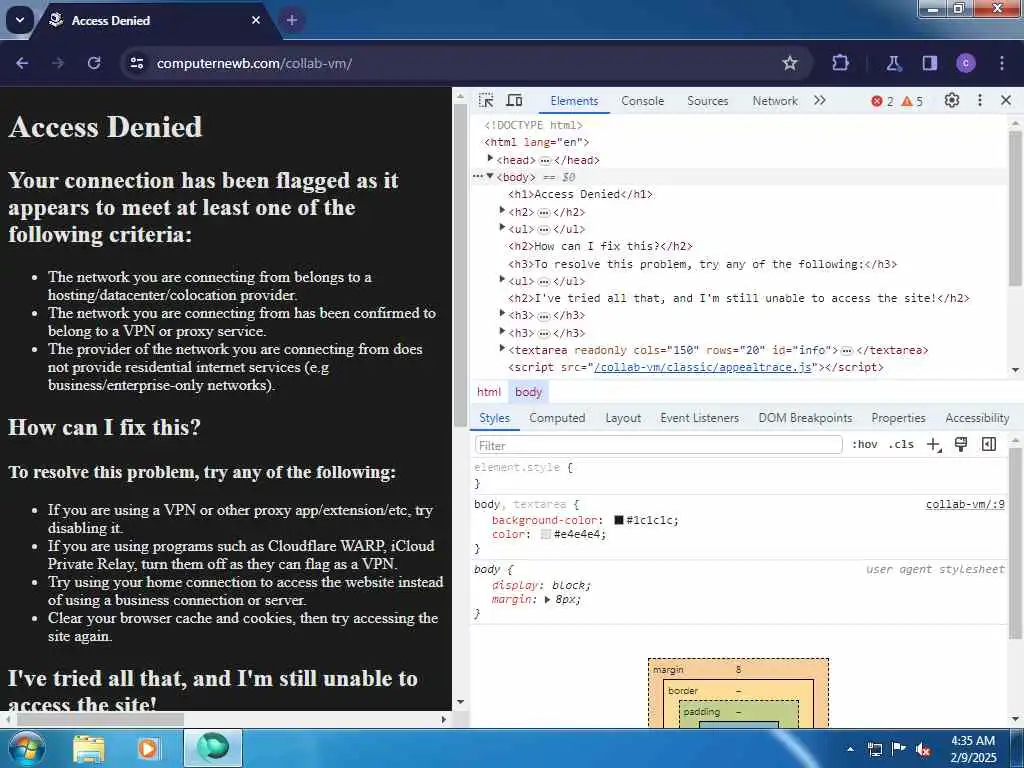Open the profile avatar menu
Image resolution: width=1024 pixels, height=768 pixels.
[966, 63]
